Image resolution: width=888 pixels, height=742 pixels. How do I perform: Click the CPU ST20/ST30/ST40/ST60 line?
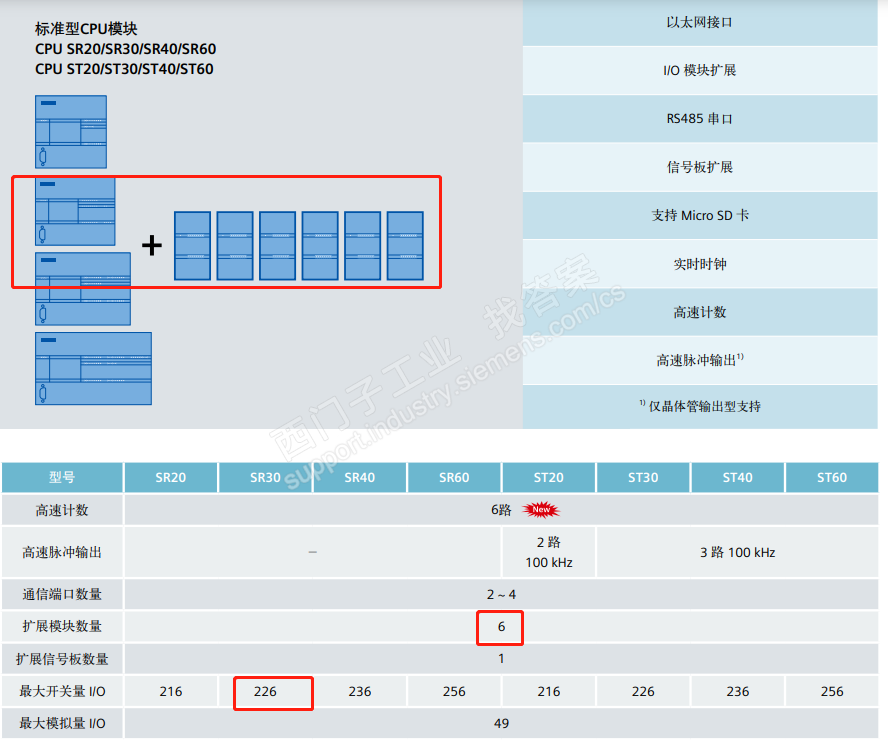point(124,69)
